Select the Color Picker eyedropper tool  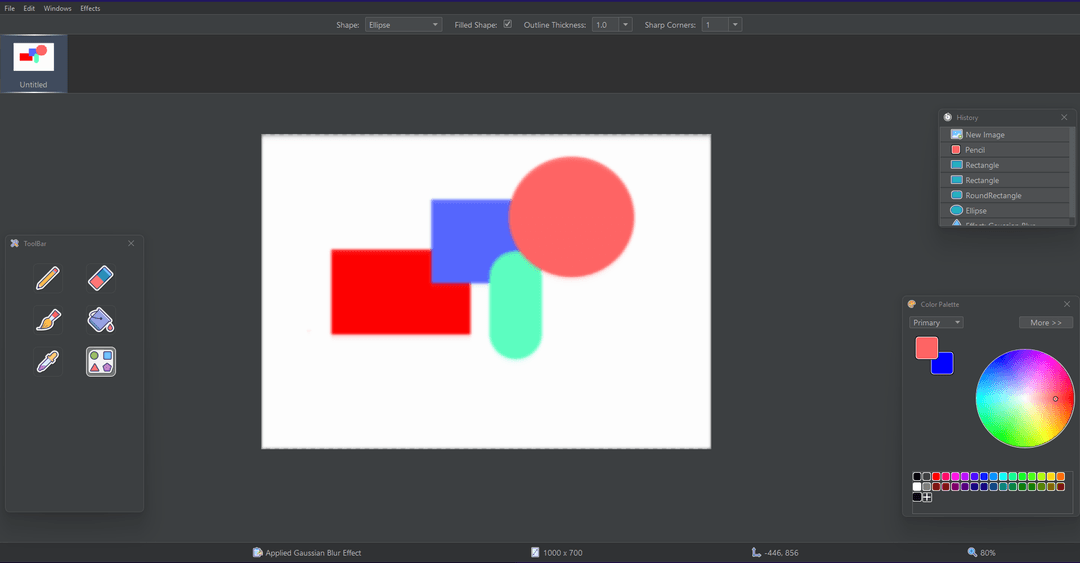(48, 361)
